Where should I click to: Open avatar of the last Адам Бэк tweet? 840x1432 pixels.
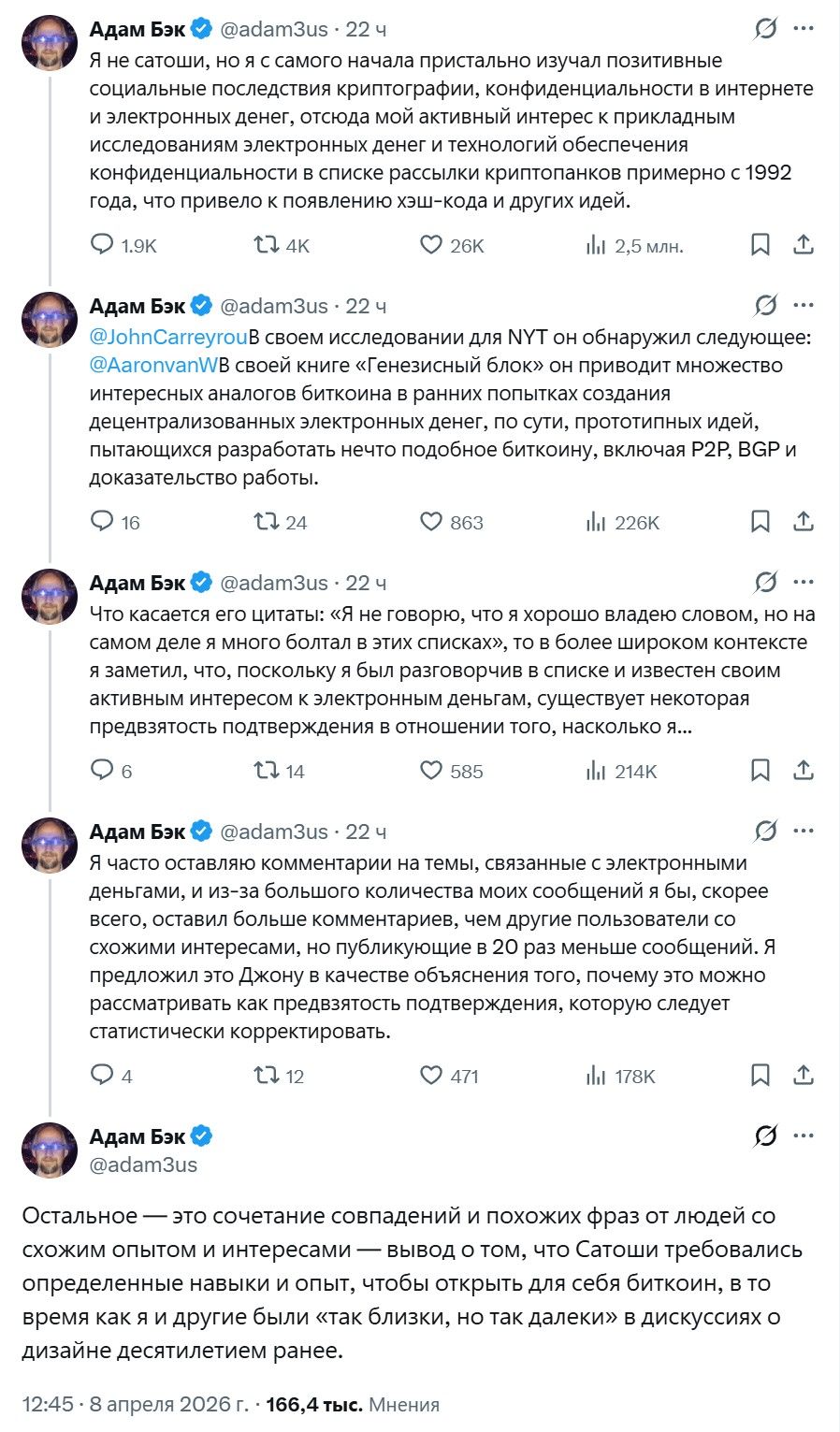point(50,1150)
